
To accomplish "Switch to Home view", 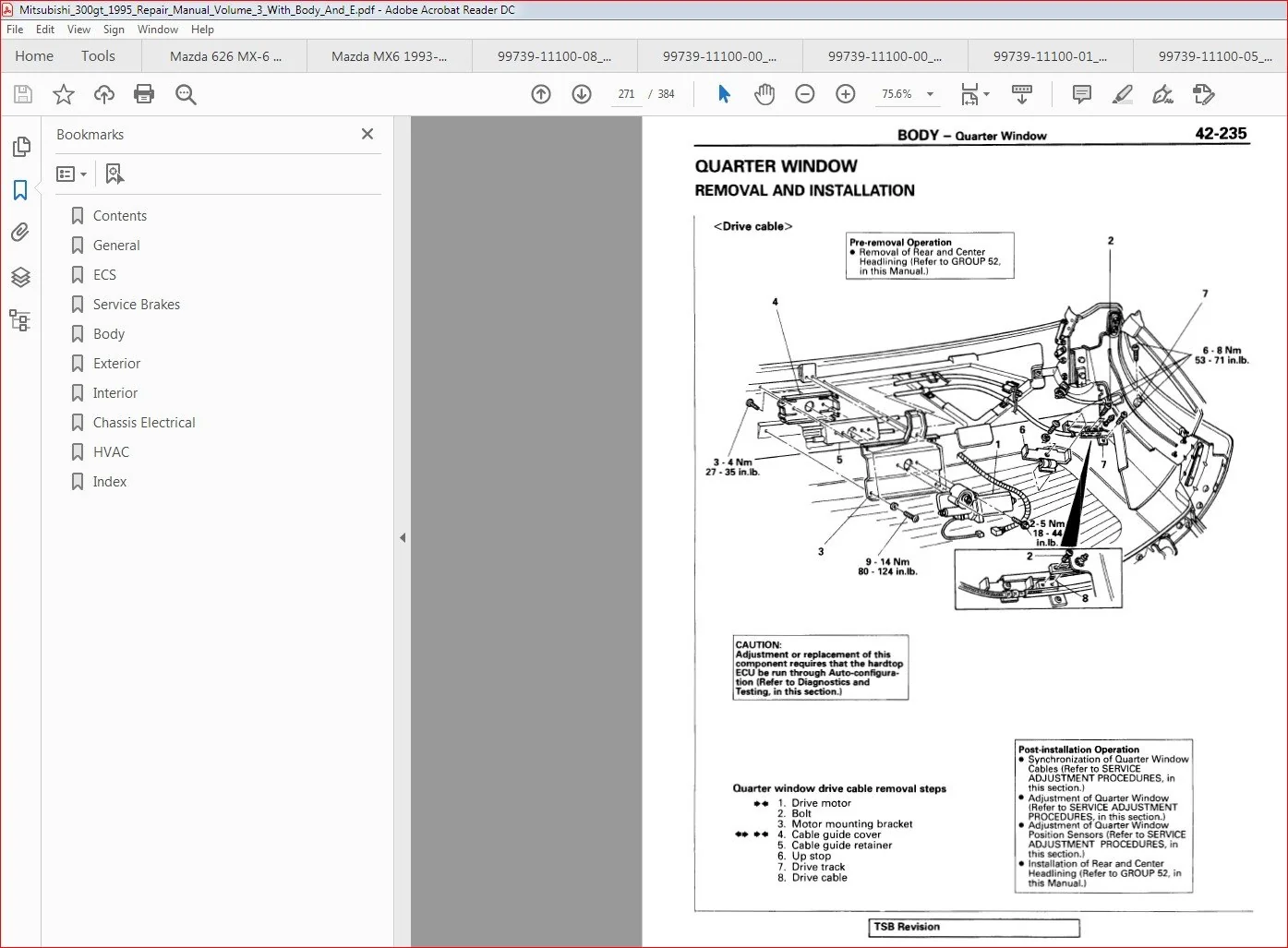I will click(34, 56).
